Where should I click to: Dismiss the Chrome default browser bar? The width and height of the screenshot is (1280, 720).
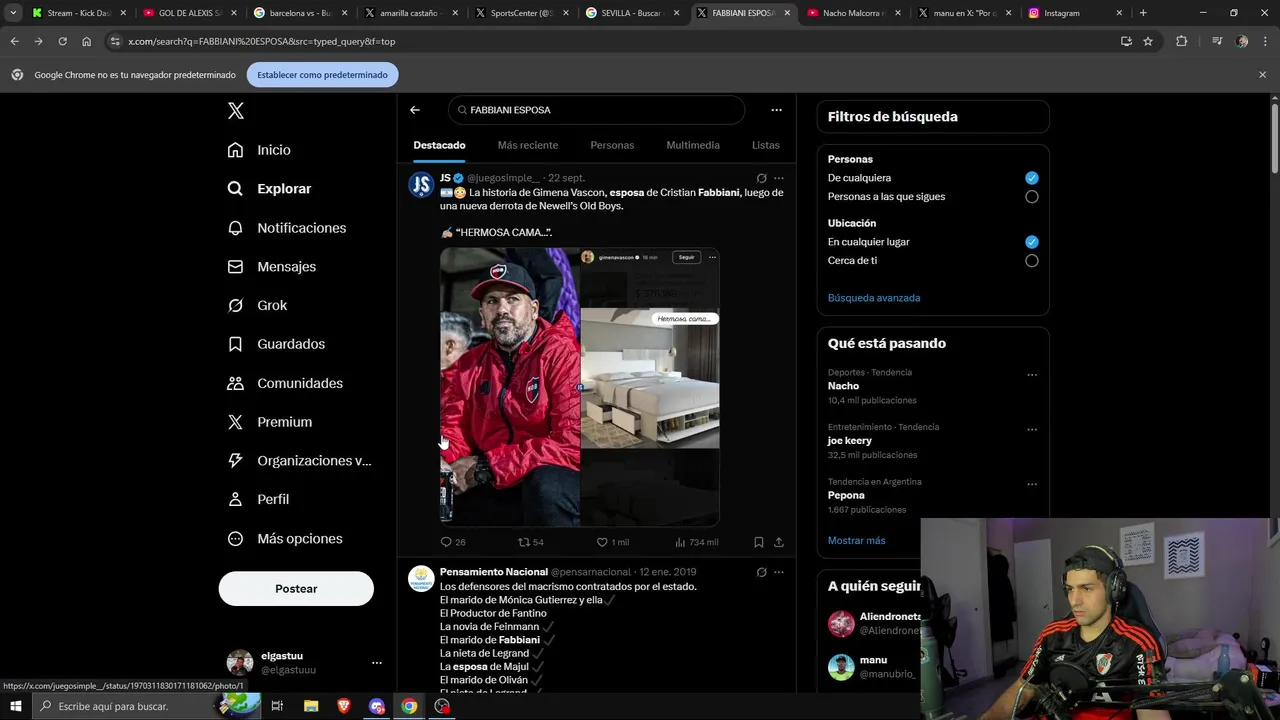(1262, 75)
